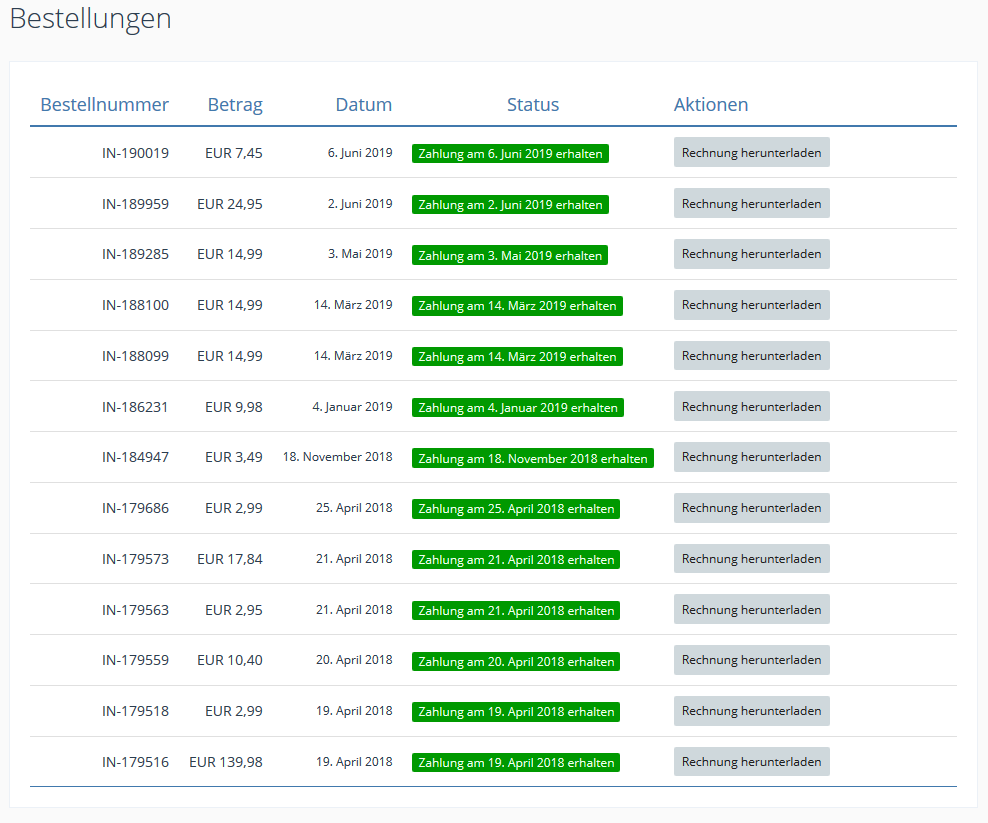988x823 pixels.
Task: Download the EUR 17,84 order invoice
Action: [751, 559]
